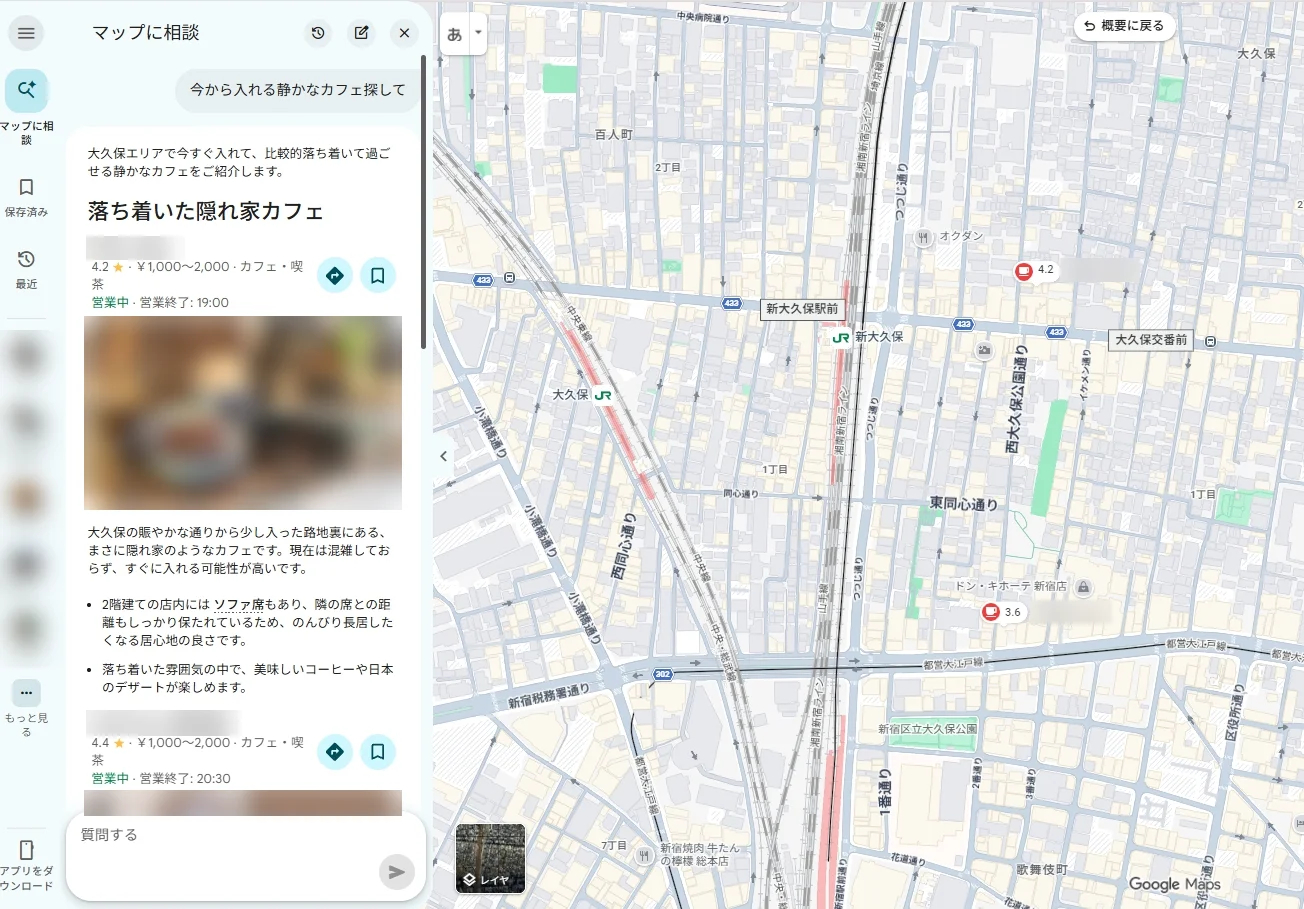
Task: Click 新大久保駅前 intersection label
Action: click(x=803, y=310)
